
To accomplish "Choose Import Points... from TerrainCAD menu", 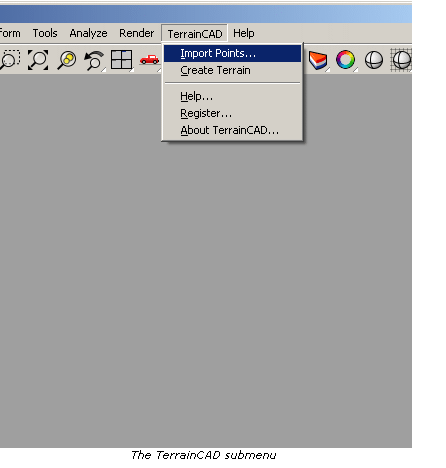I will point(232,53).
